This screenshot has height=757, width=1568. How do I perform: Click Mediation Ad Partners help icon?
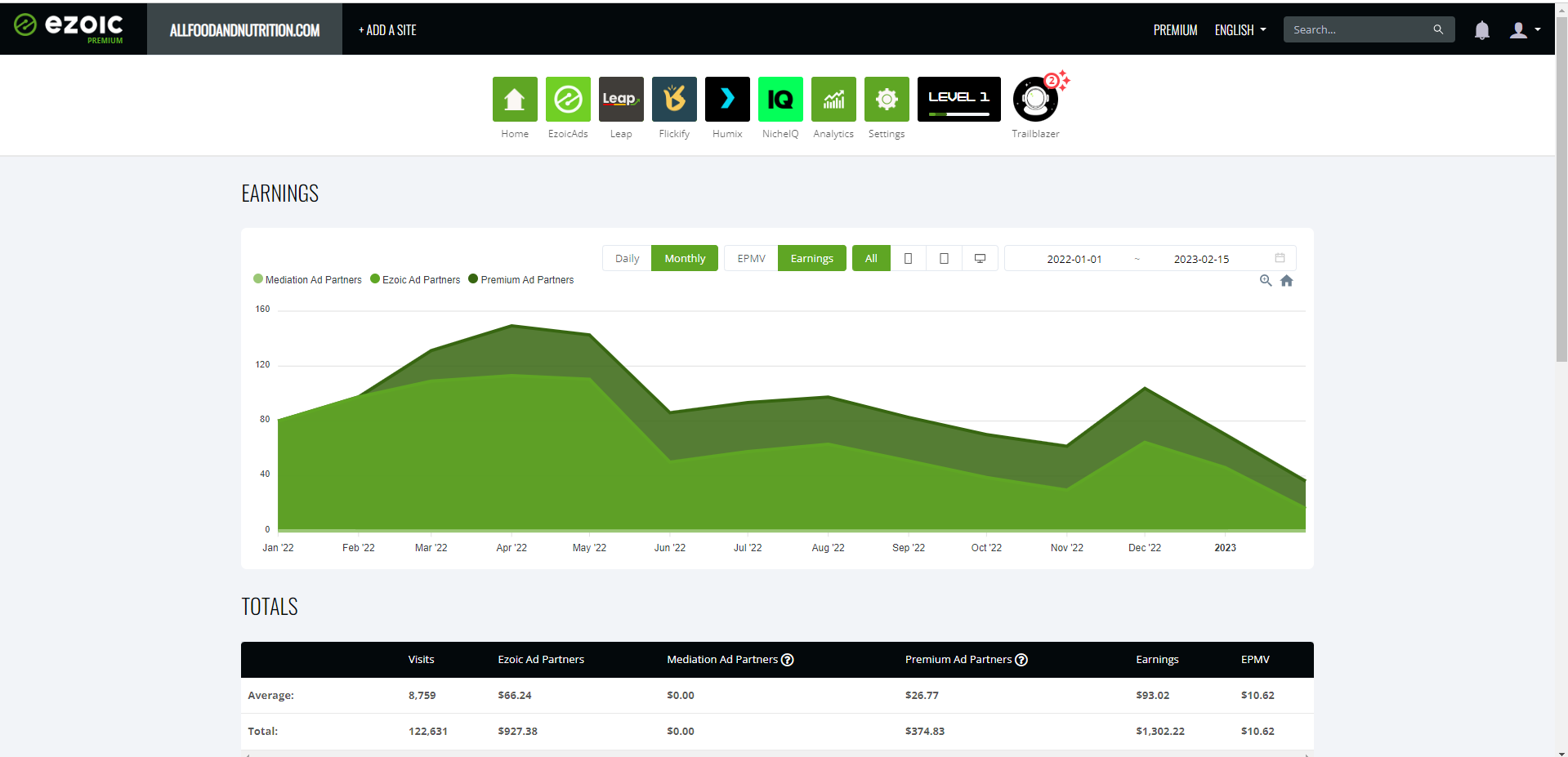point(788,660)
